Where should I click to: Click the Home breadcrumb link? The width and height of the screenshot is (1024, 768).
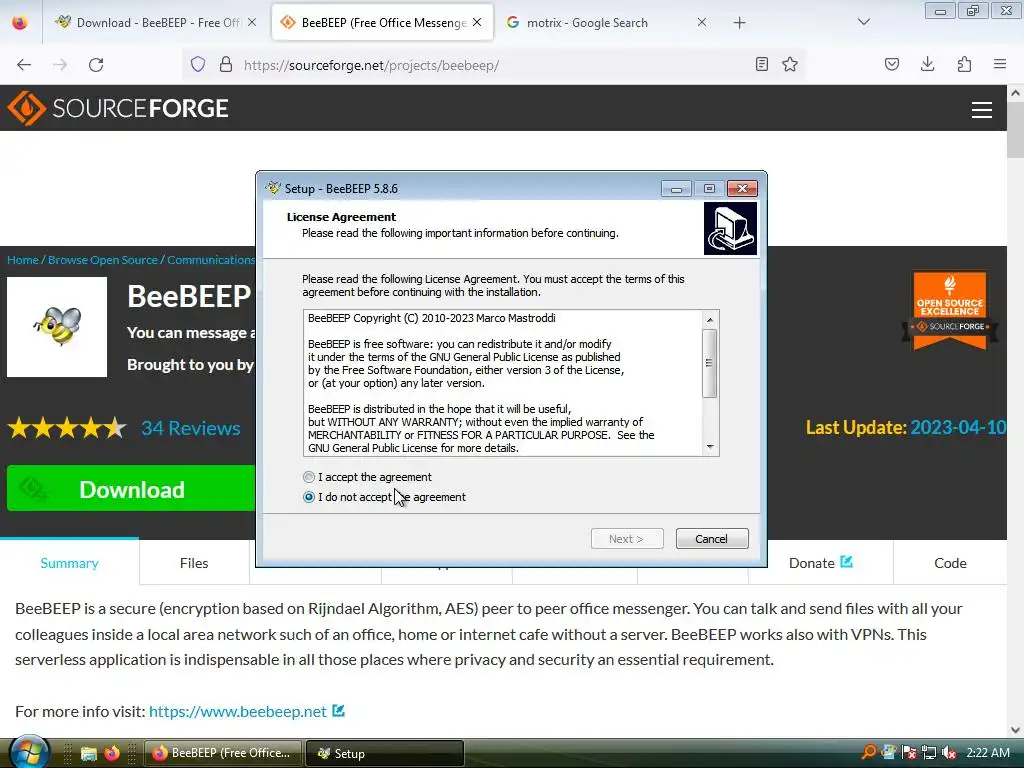(x=23, y=260)
